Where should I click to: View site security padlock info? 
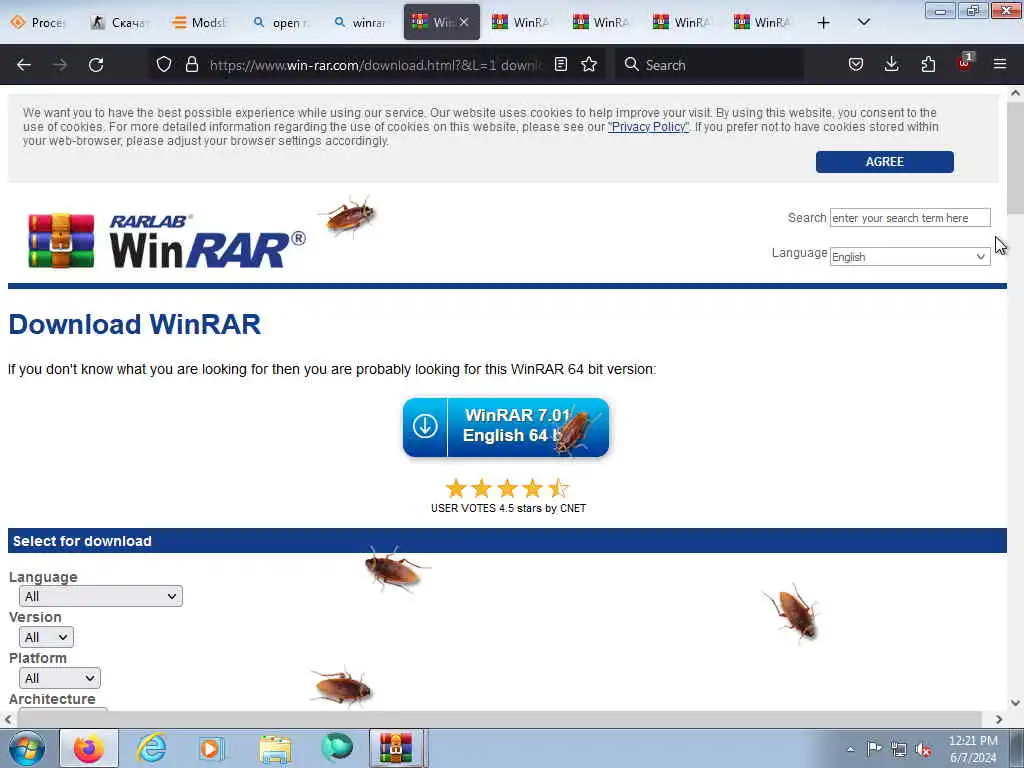(191, 64)
